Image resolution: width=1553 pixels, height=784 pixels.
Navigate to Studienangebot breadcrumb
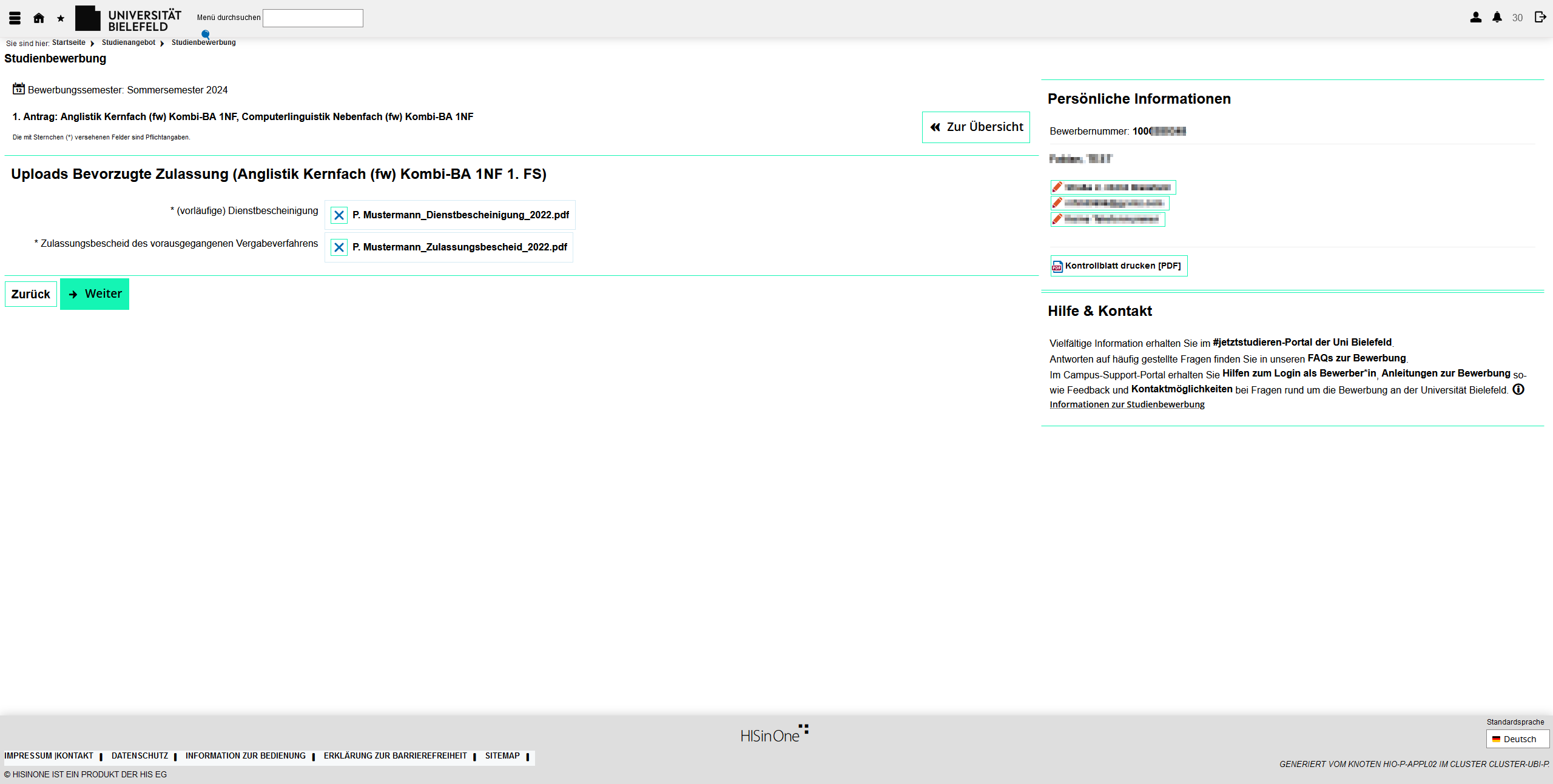click(x=129, y=42)
